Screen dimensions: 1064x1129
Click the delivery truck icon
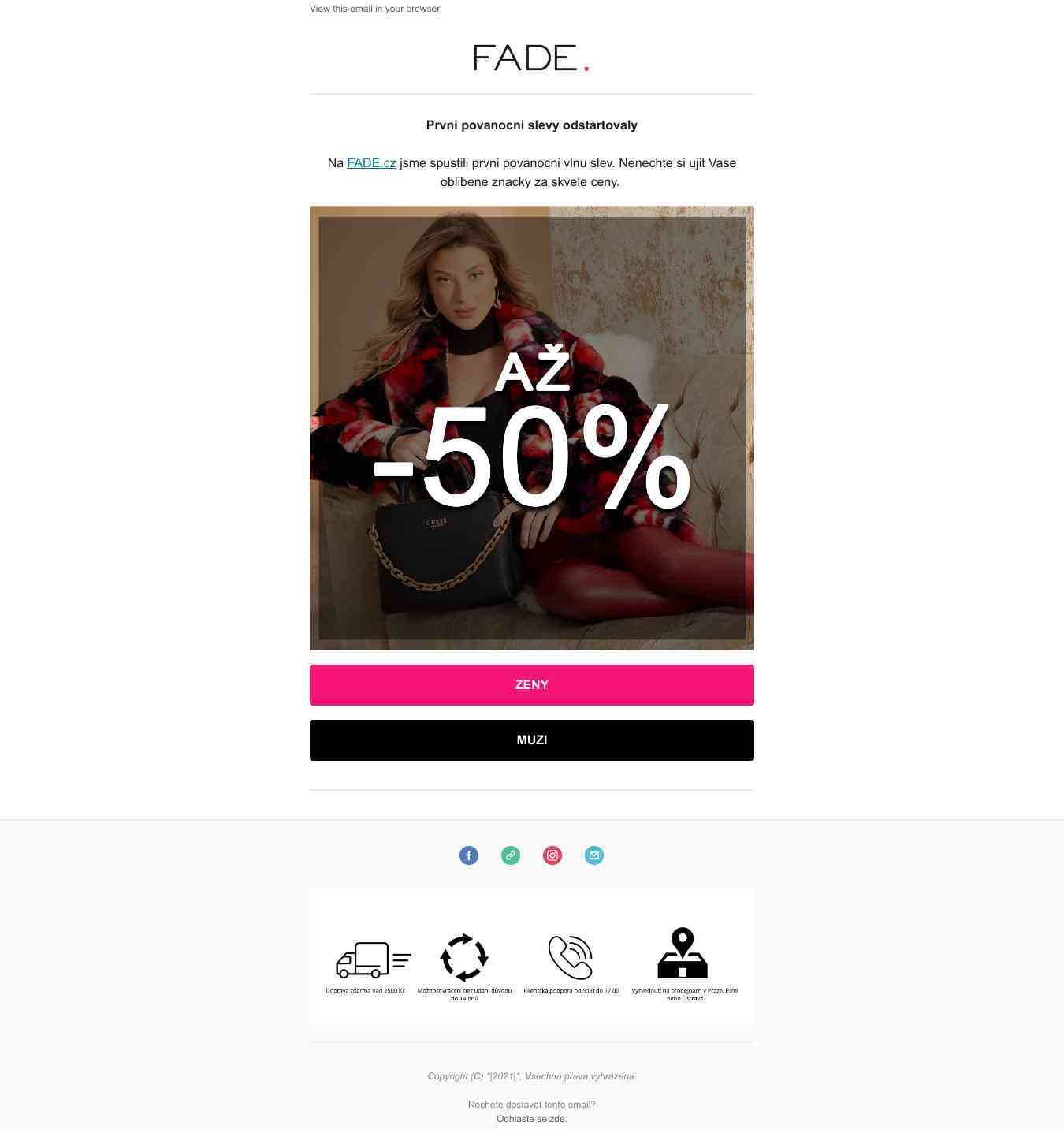[374, 959]
